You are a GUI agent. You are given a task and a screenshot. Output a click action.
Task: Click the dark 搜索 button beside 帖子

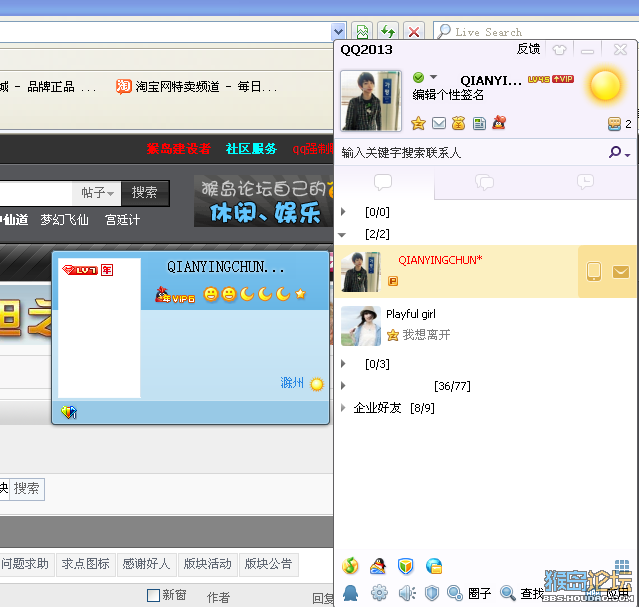[145, 193]
